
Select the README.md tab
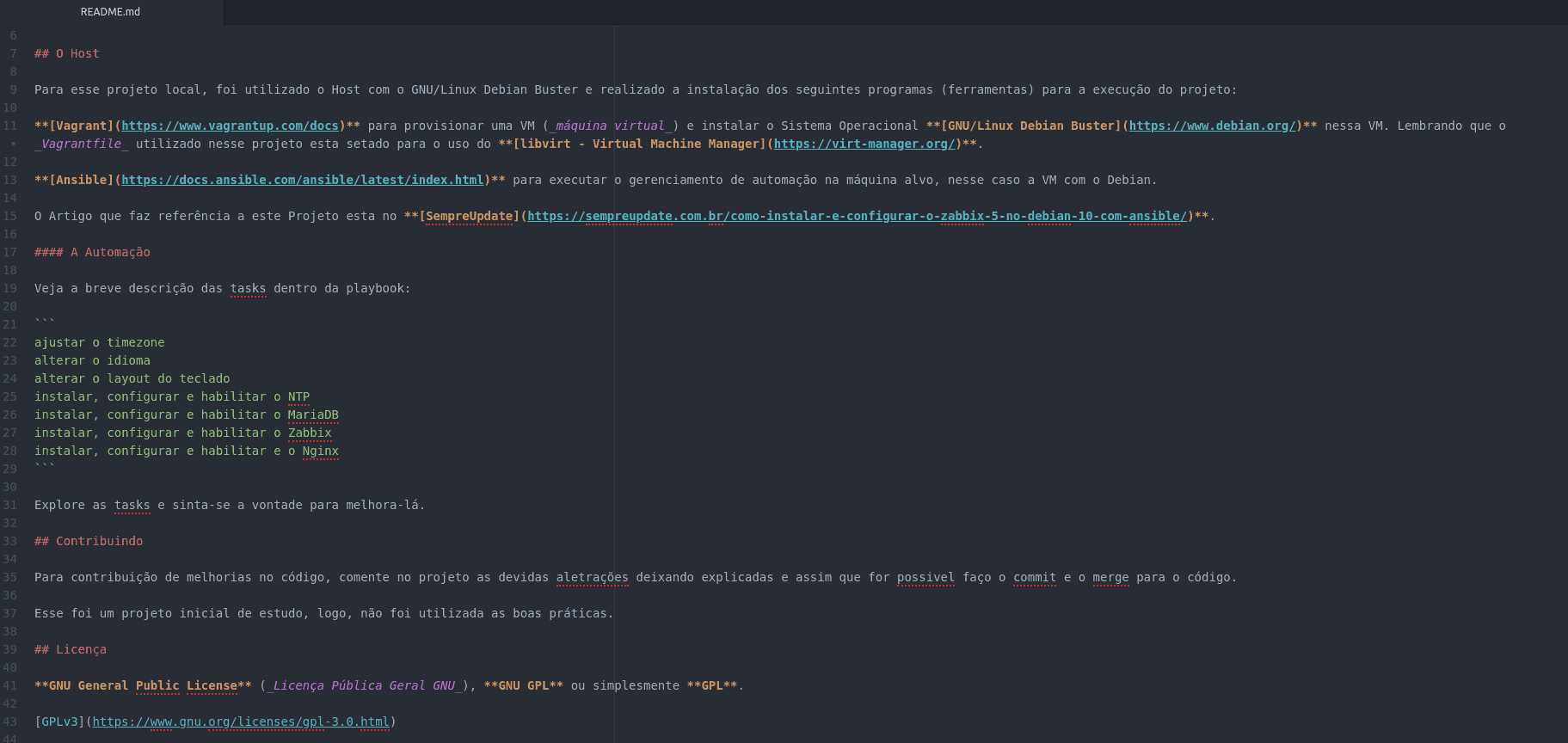(110, 12)
